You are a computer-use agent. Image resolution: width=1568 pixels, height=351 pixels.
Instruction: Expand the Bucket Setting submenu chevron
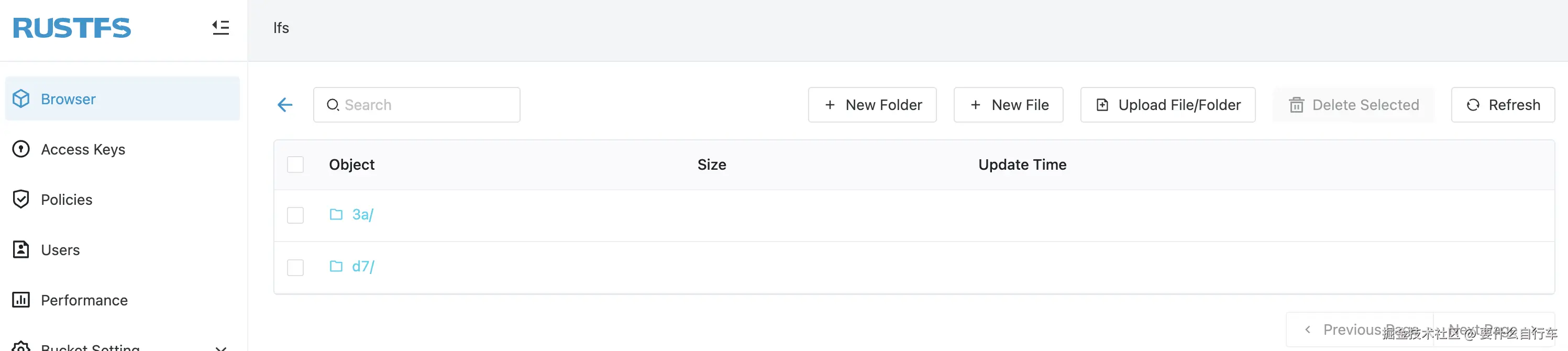pos(221,347)
